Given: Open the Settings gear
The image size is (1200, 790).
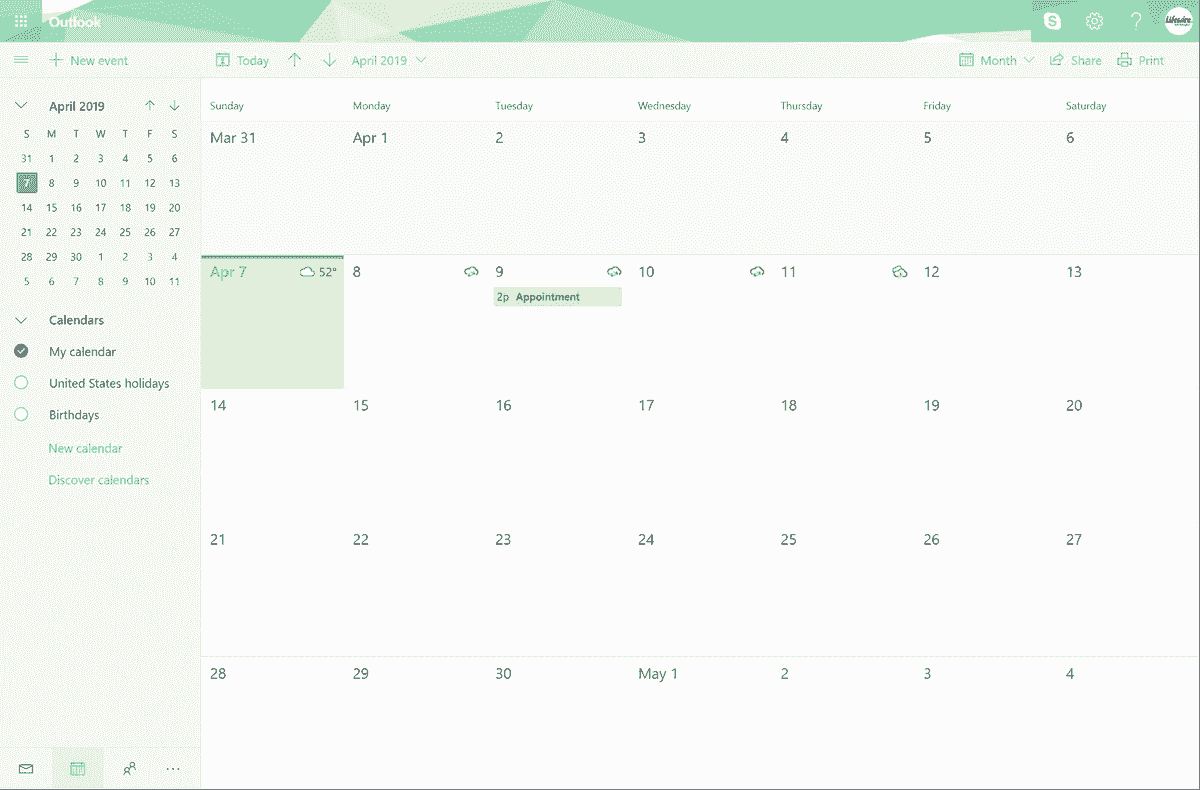Looking at the screenshot, I should [x=1094, y=20].
